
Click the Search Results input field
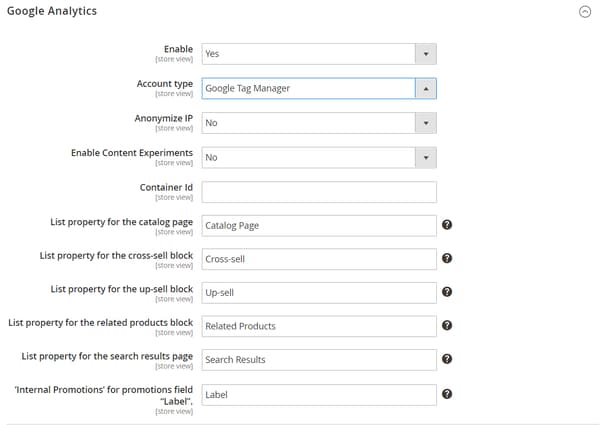[319, 360]
